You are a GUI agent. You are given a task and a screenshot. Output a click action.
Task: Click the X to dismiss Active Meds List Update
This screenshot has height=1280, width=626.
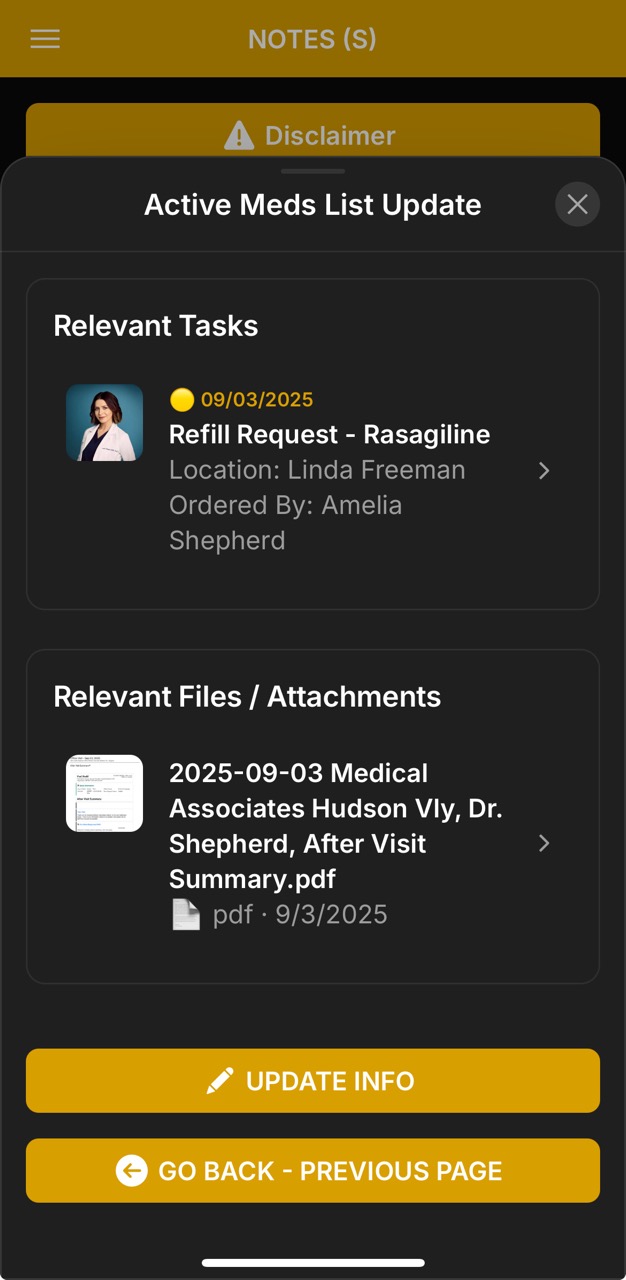pos(577,204)
